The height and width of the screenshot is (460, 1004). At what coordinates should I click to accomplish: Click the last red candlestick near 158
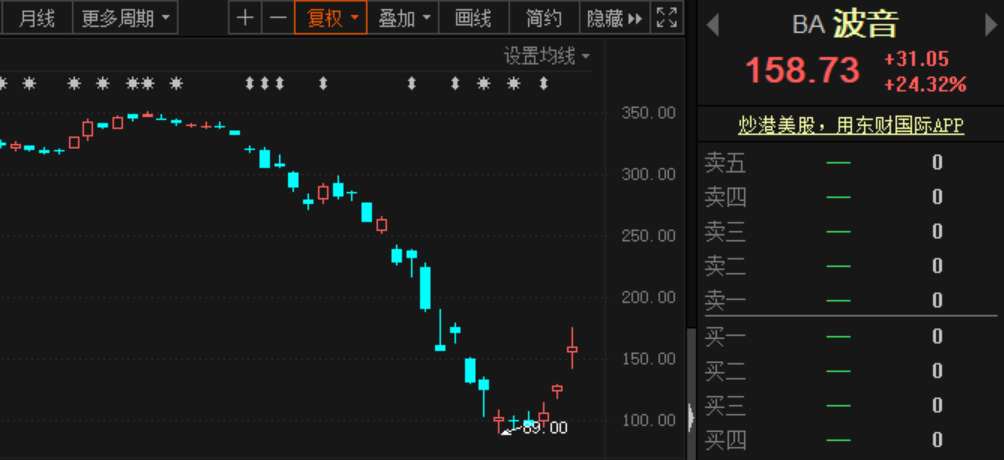click(x=572, y=349)
